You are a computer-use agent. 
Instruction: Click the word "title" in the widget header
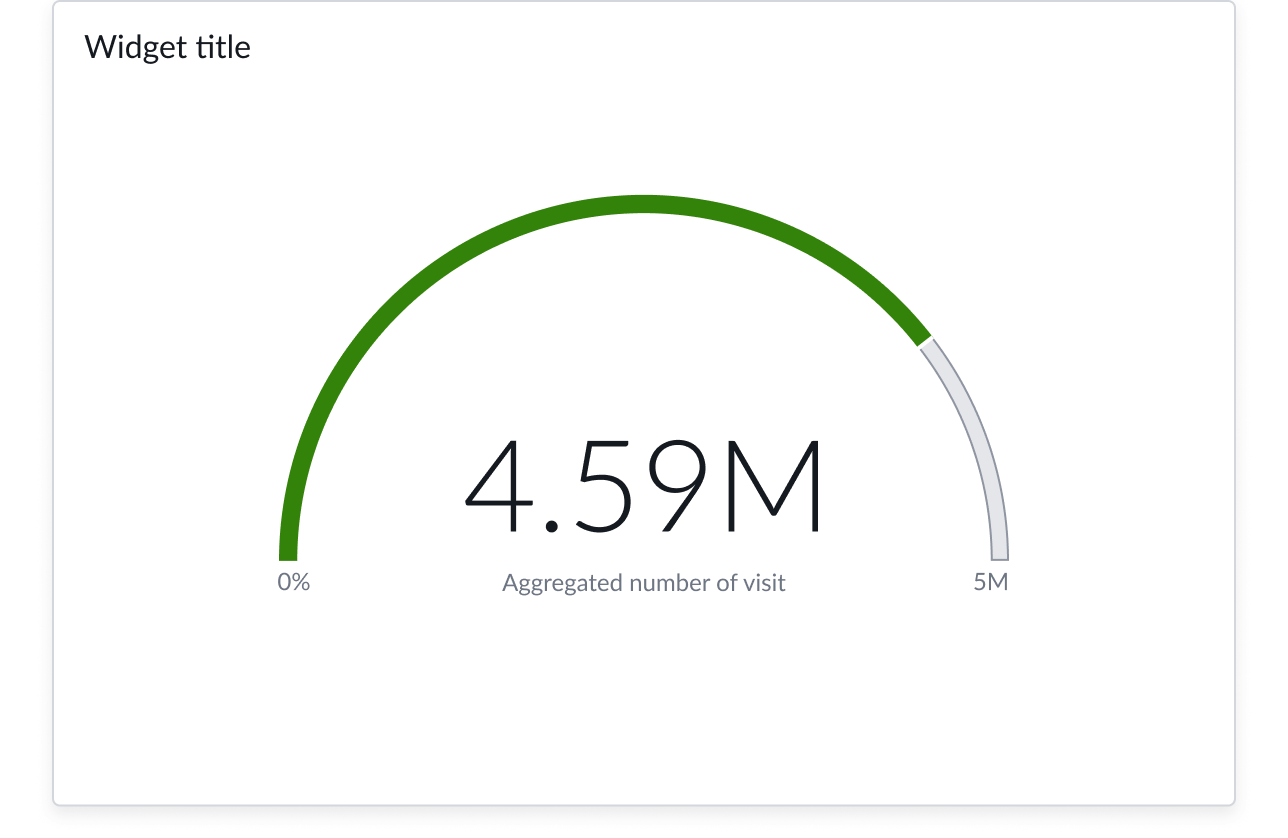coord(225,47)
